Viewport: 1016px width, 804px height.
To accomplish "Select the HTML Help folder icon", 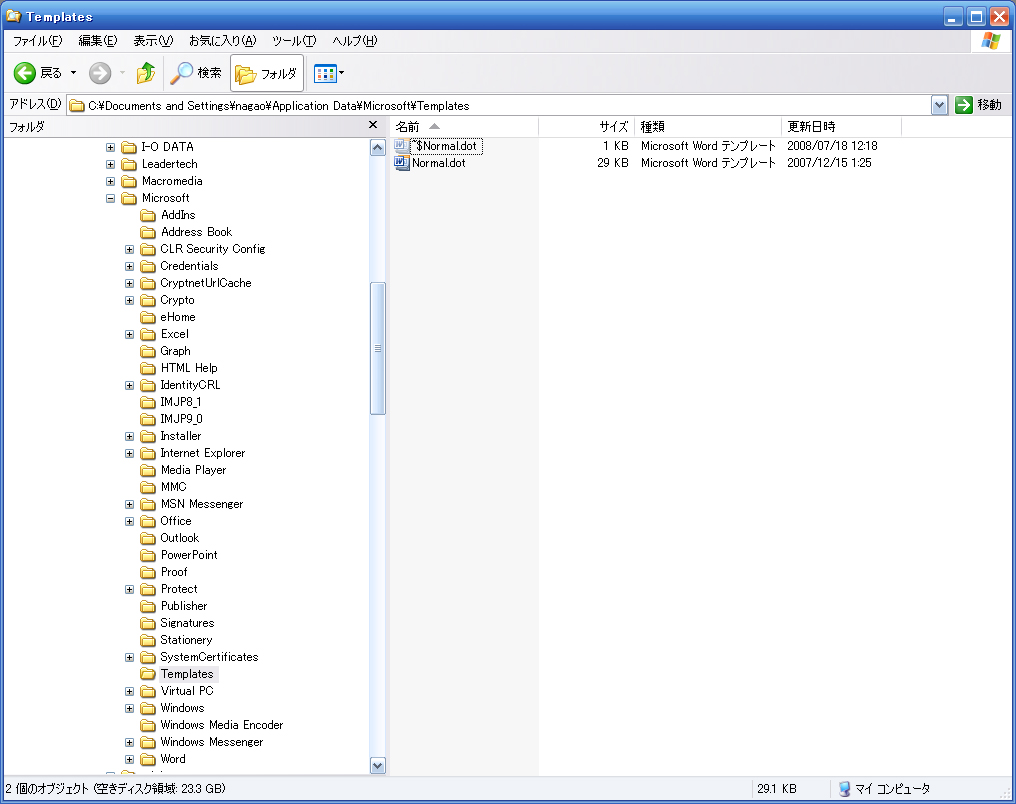I will [148, 368].
